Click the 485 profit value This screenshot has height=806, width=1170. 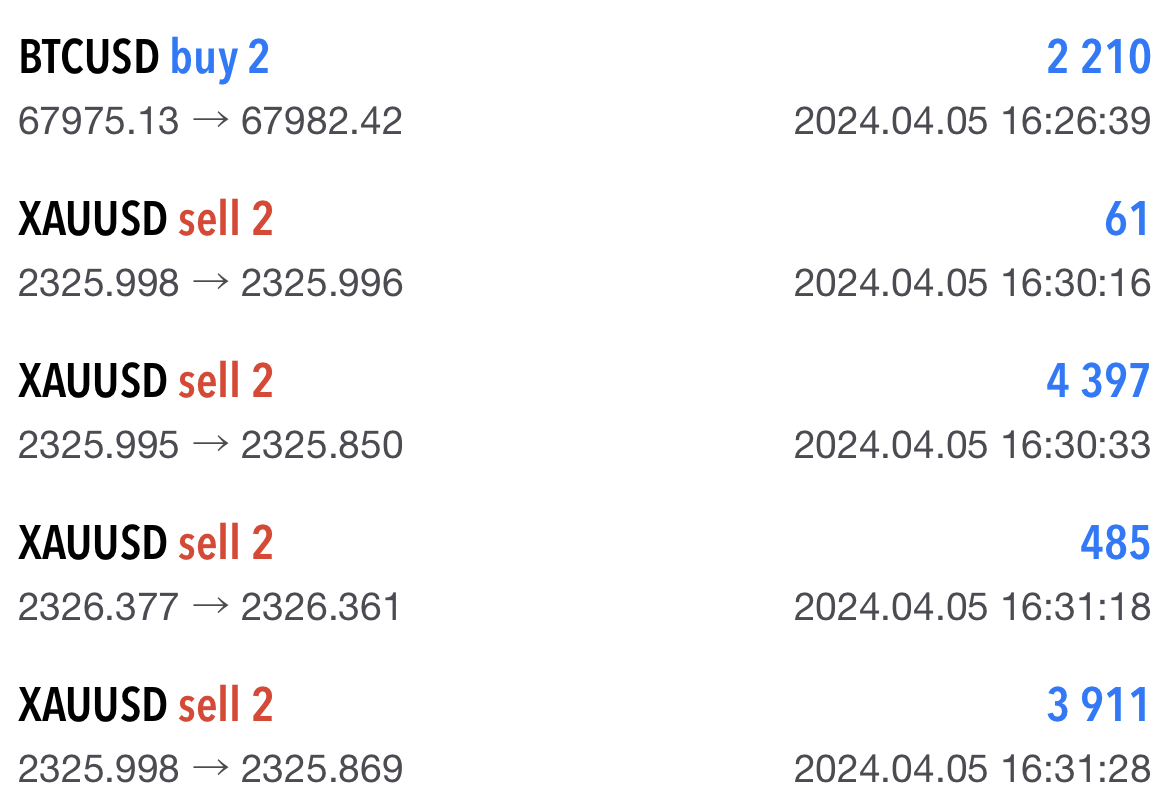click(x=1115, y=544)
